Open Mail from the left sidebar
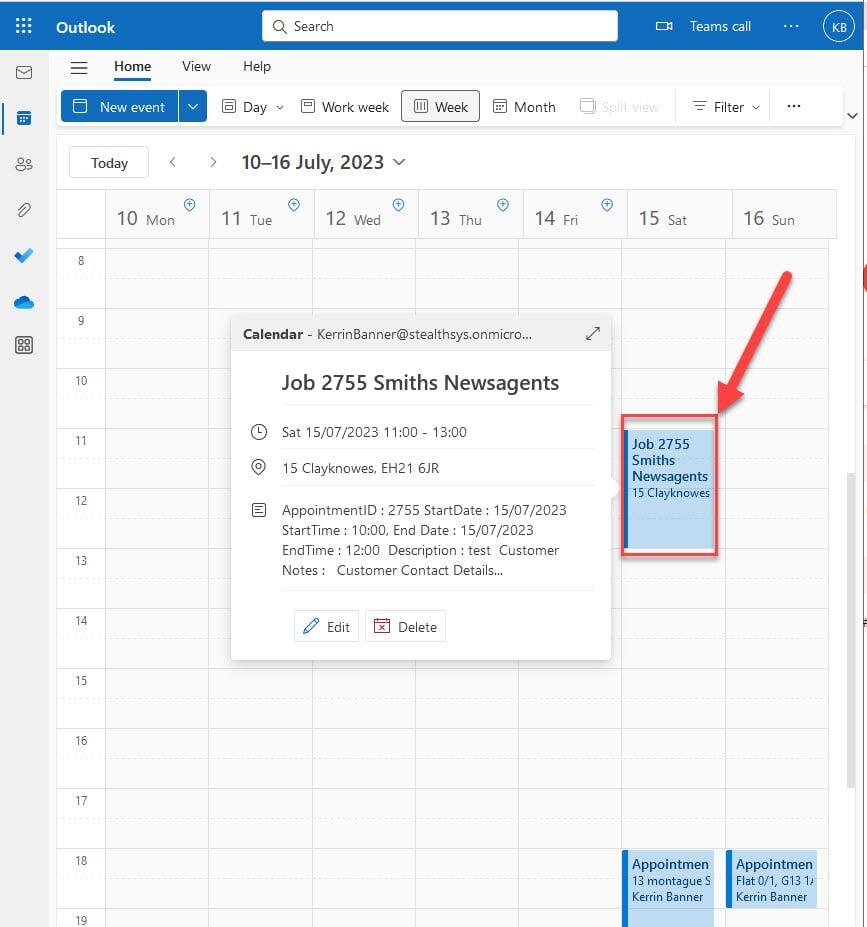Viewport: 867px width, 927px height. [24, 73]
